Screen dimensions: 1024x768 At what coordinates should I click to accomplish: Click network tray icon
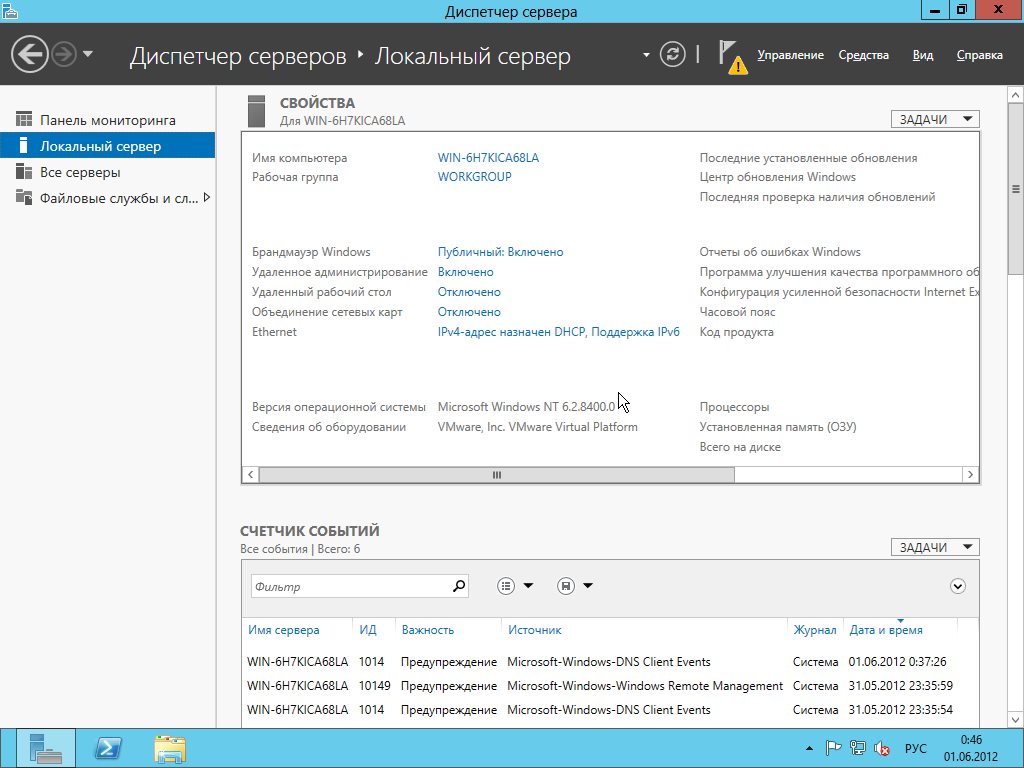click(857, 748)
